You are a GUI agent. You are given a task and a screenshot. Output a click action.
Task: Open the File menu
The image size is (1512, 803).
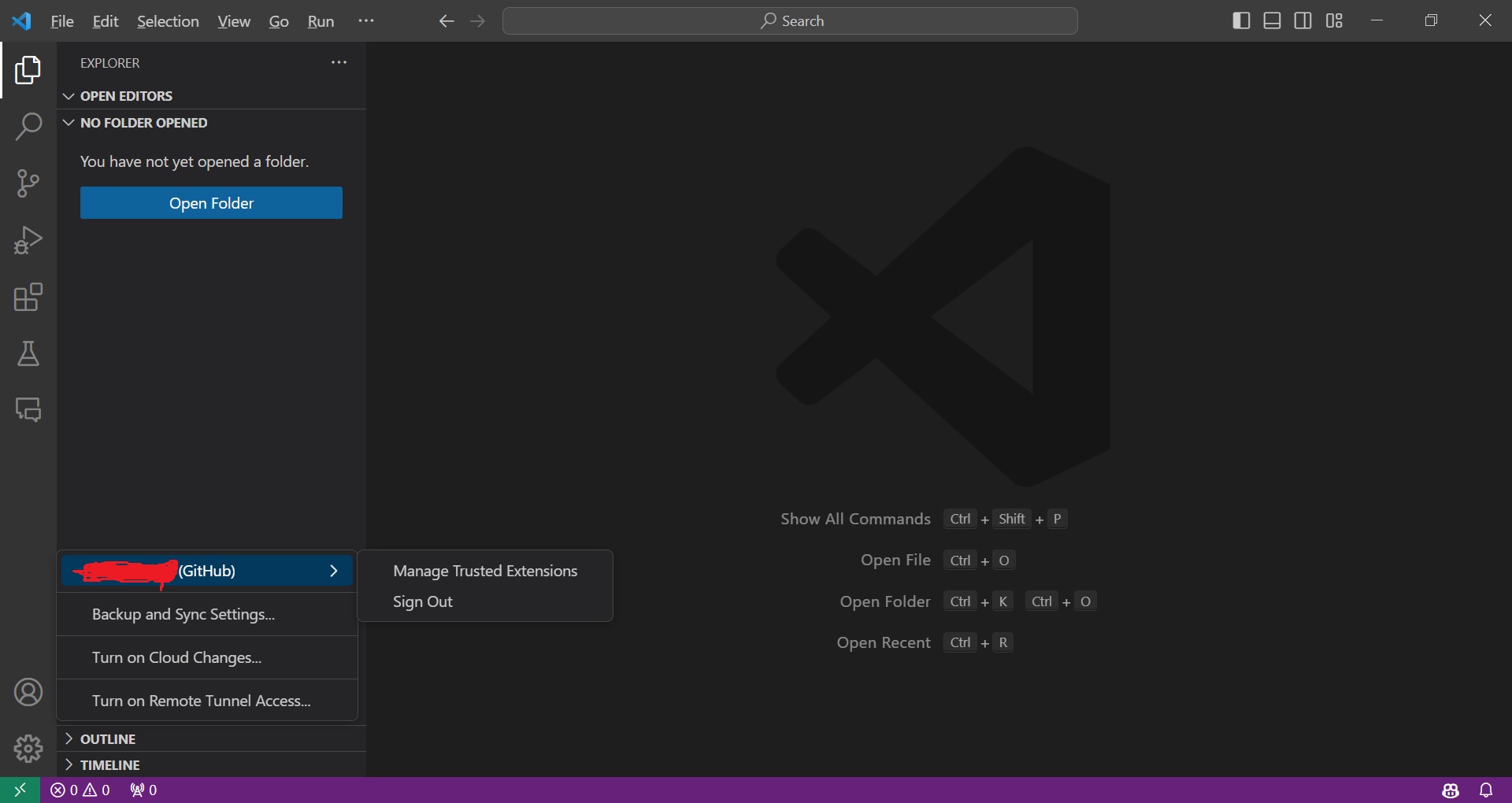pyautogui.click(x=62, y=21)
